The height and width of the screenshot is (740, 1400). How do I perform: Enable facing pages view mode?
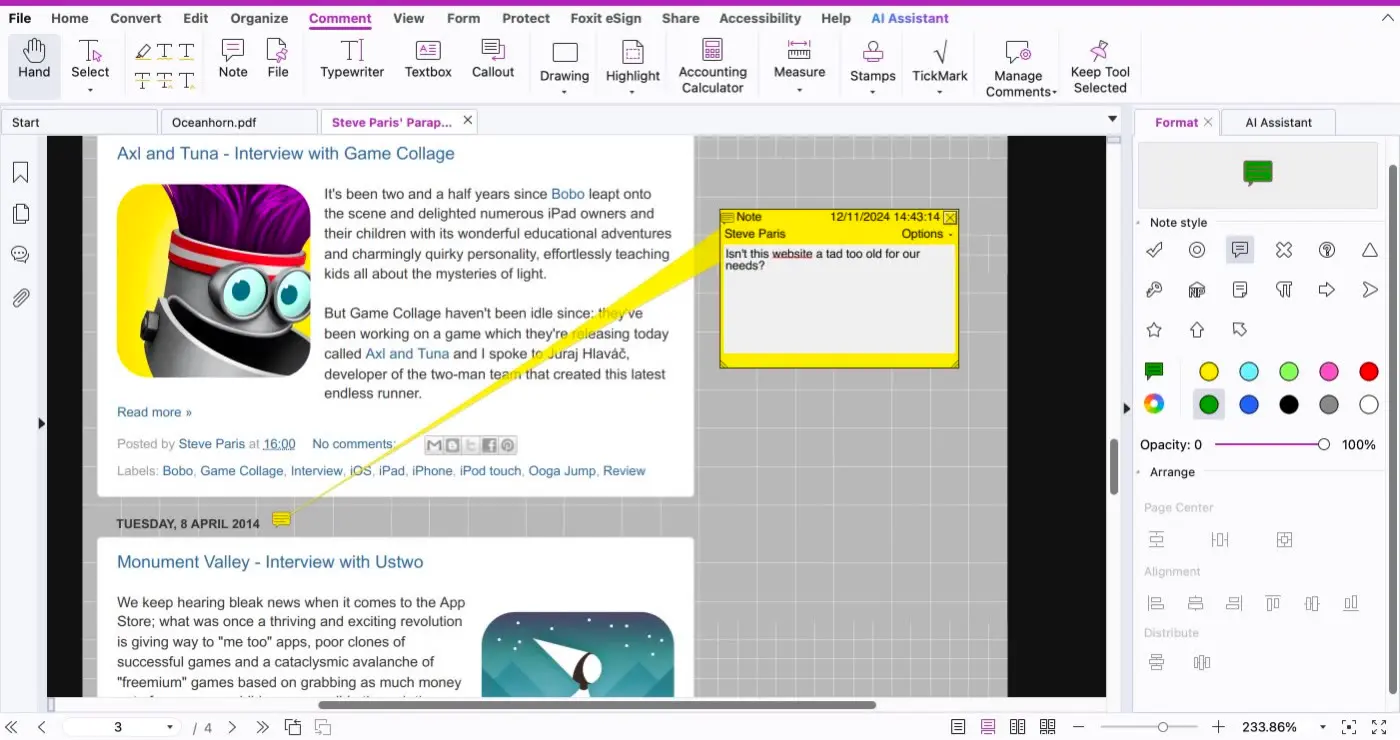[1017, 727]
